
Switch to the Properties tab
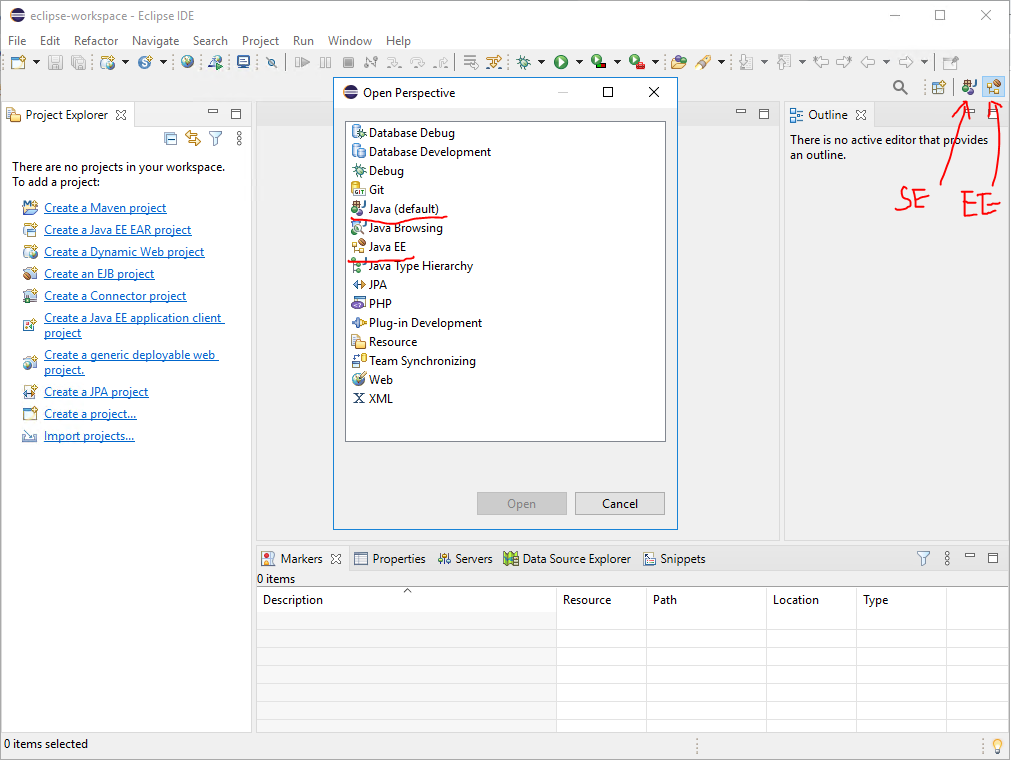coord(390,559)
